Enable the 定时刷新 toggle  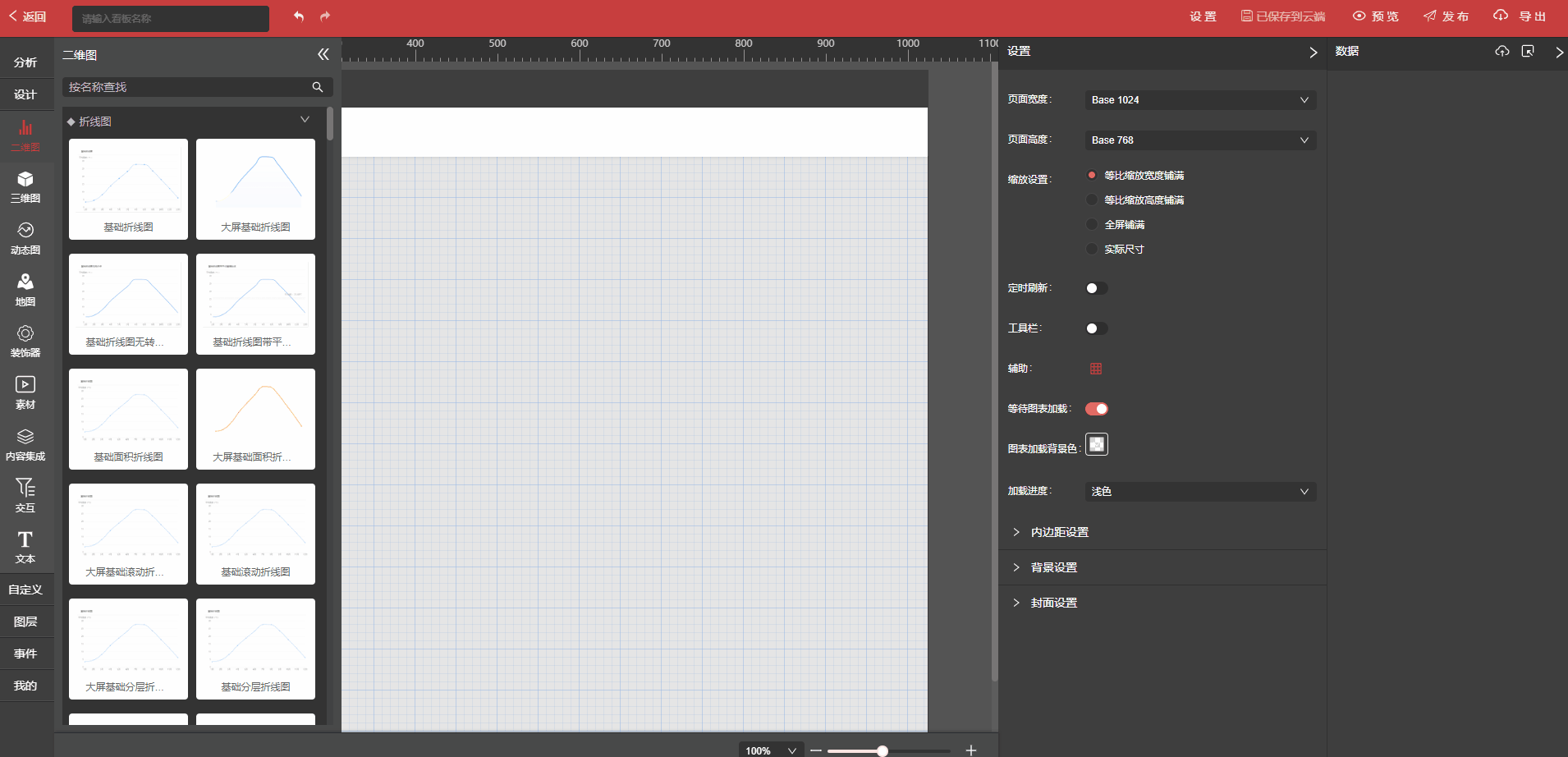coord(1096,288)
